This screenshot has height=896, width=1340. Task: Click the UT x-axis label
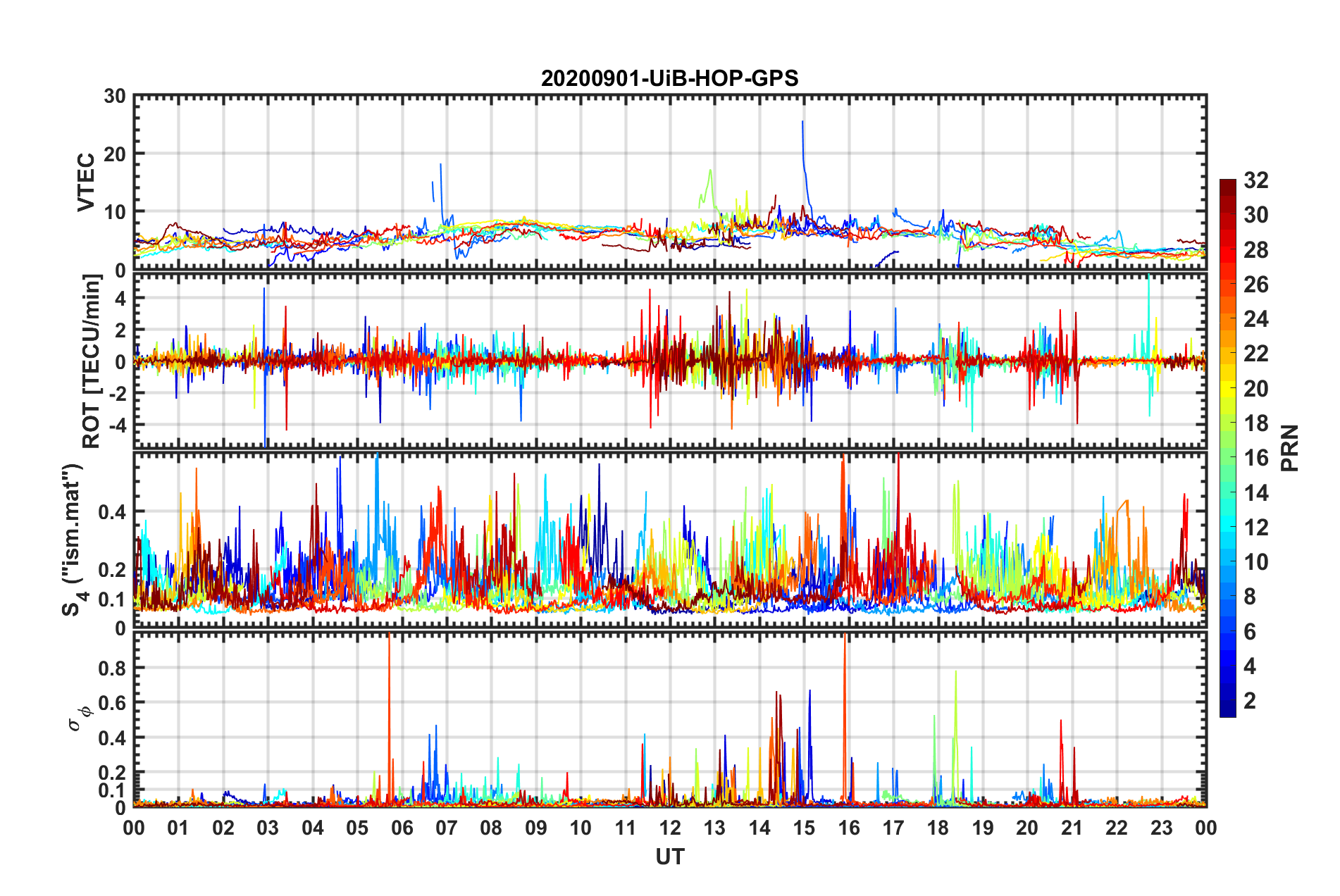(669, 857)
